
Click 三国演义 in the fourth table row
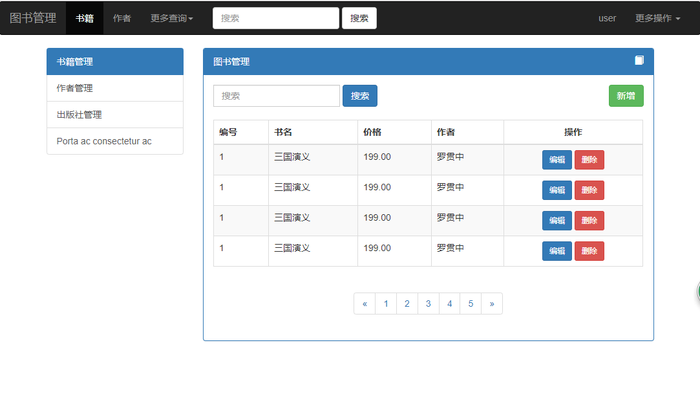tap(292, 248)
